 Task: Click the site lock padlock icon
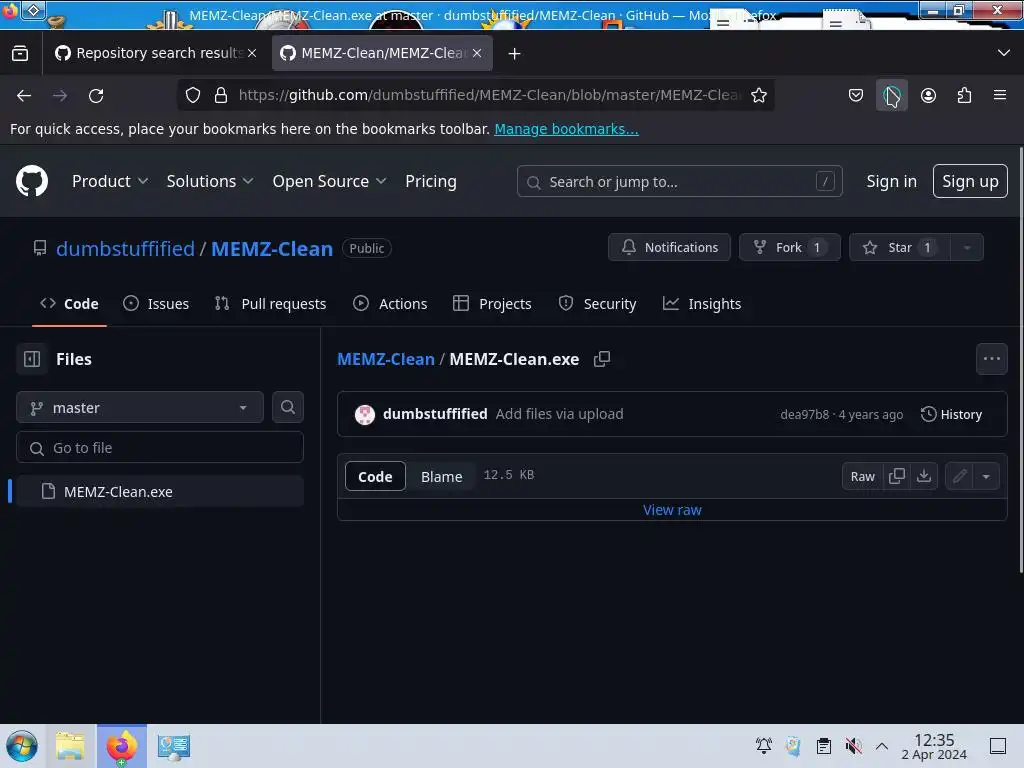coord(221,95)
